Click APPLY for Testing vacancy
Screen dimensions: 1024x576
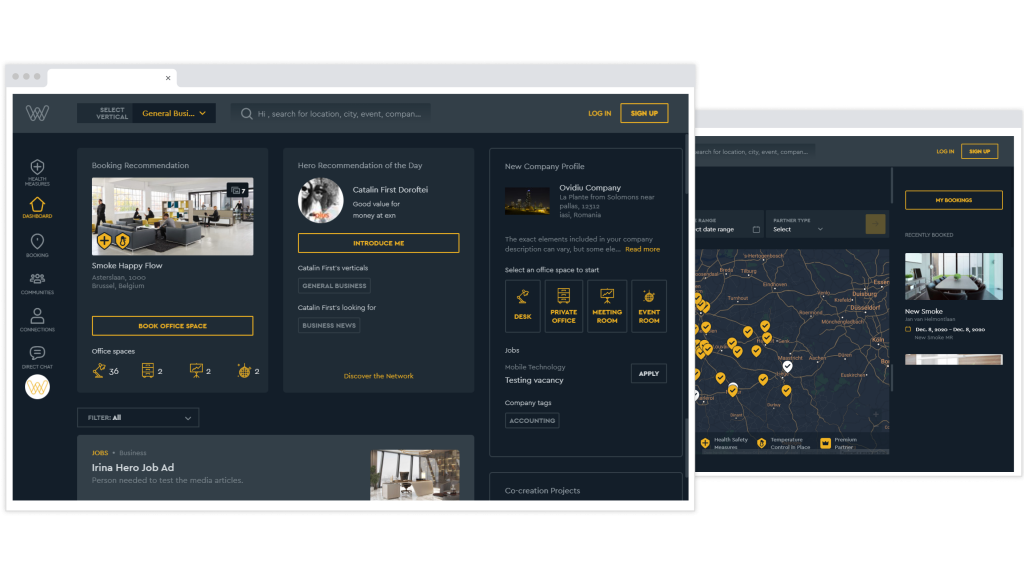[x=648, y=374]
